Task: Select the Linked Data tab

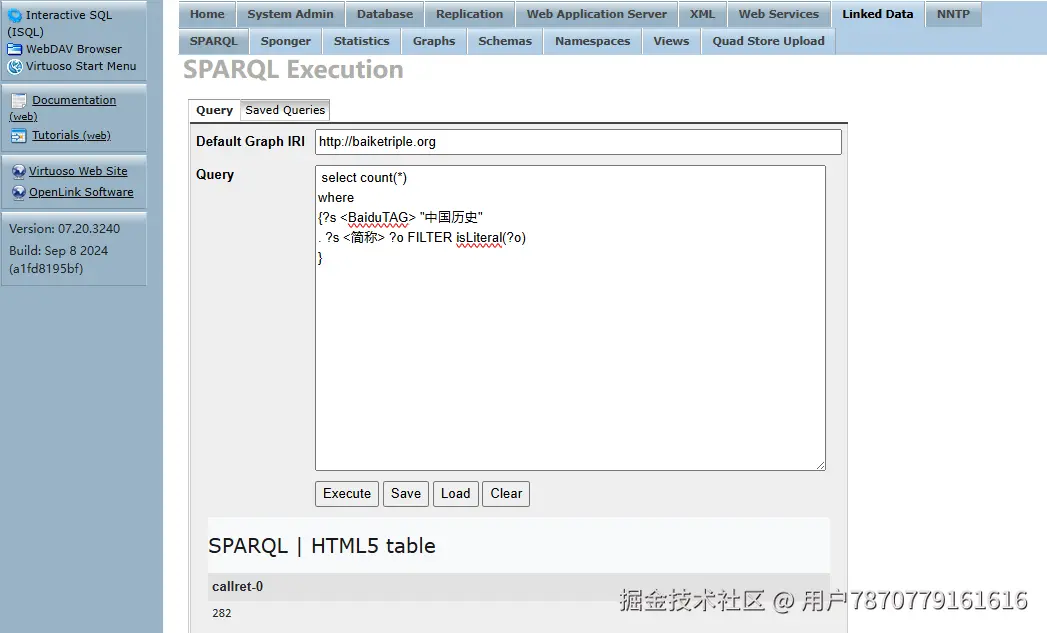Action: point(877,14)
